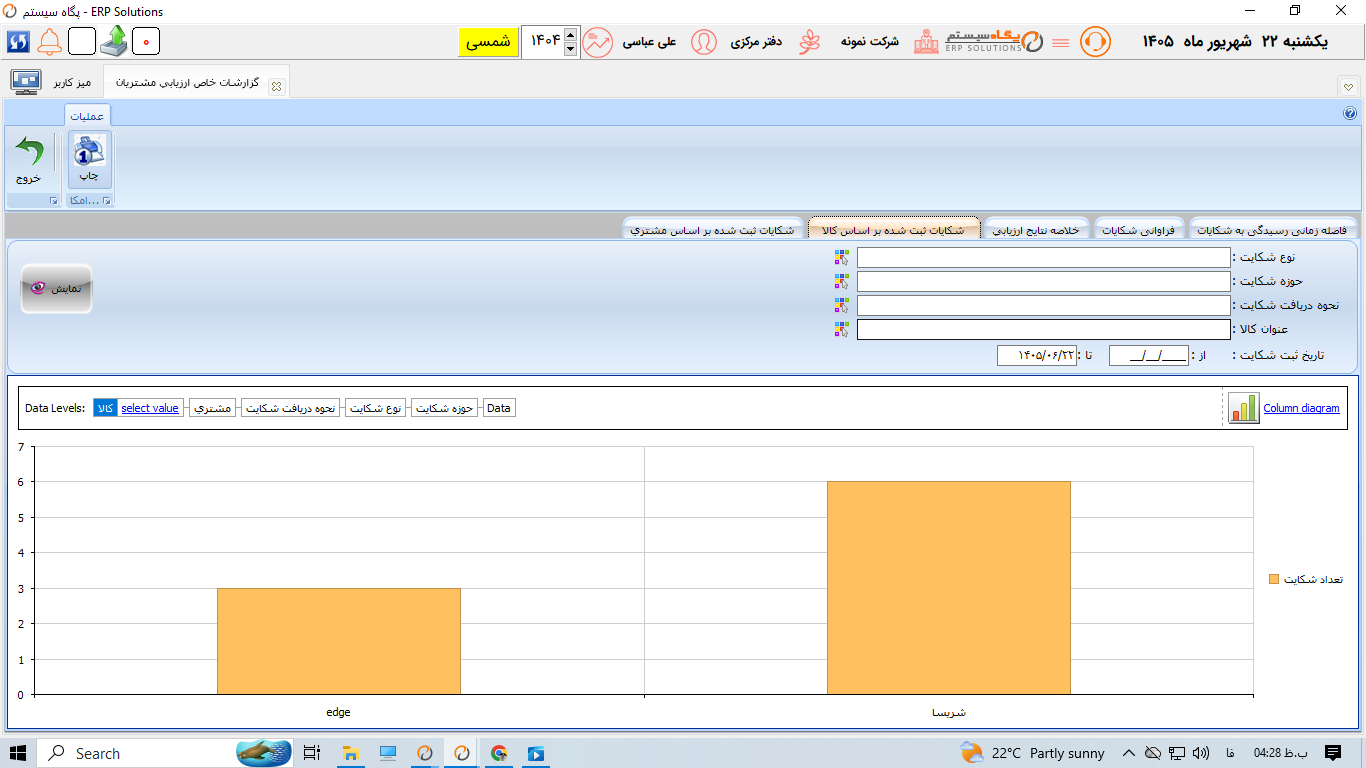The image size is (1366, 768).
Task: Click the box with the red dot
Action: pyautogui.click(x=146, y=42)
